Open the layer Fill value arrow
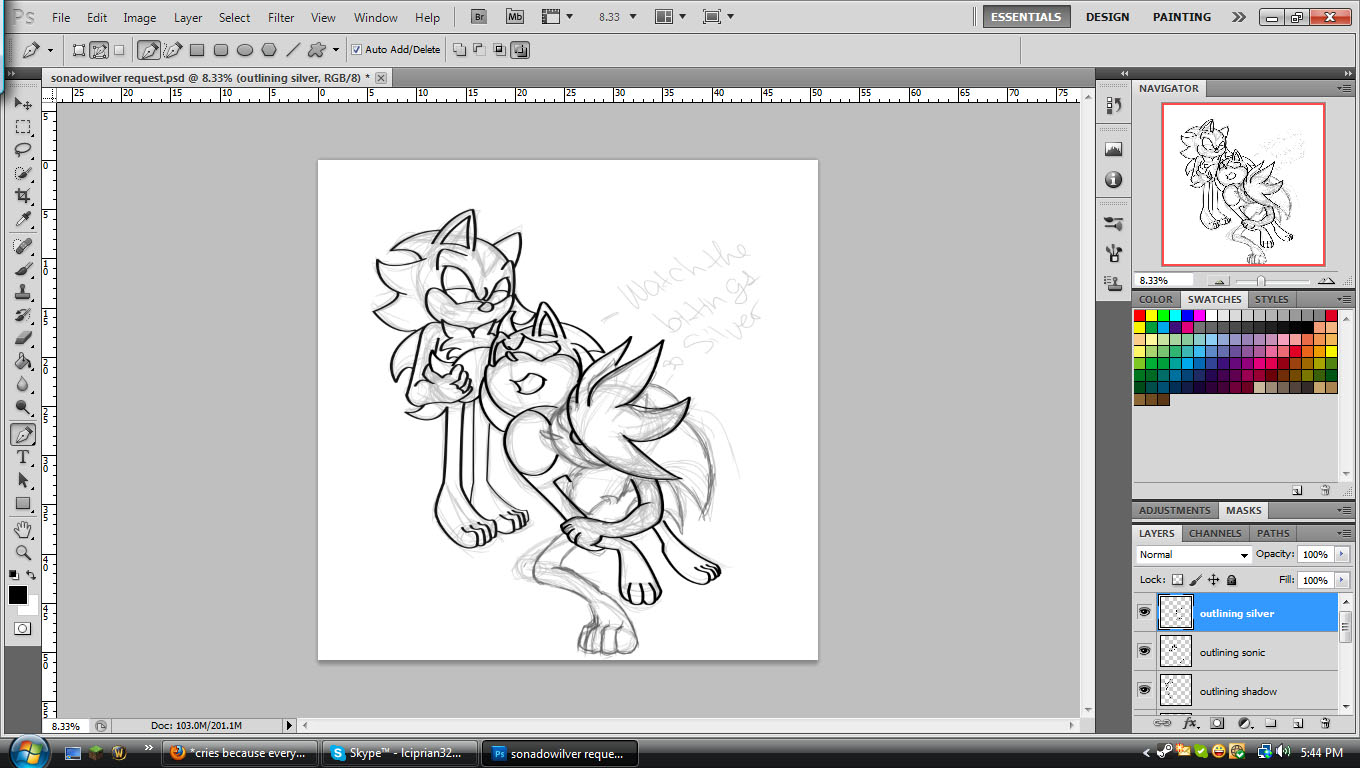This screenshot has height=768, width=1360. click(1341, 580)
